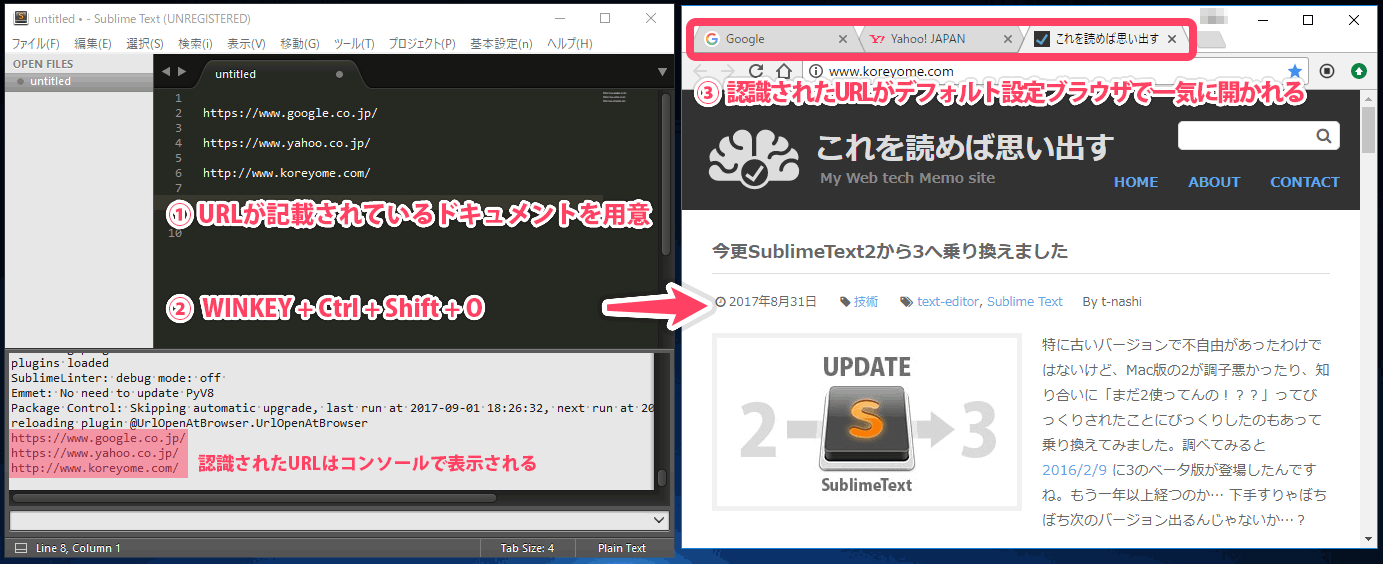Click the site search field
Screen dimensions: 1383x564
[1246, 136]
